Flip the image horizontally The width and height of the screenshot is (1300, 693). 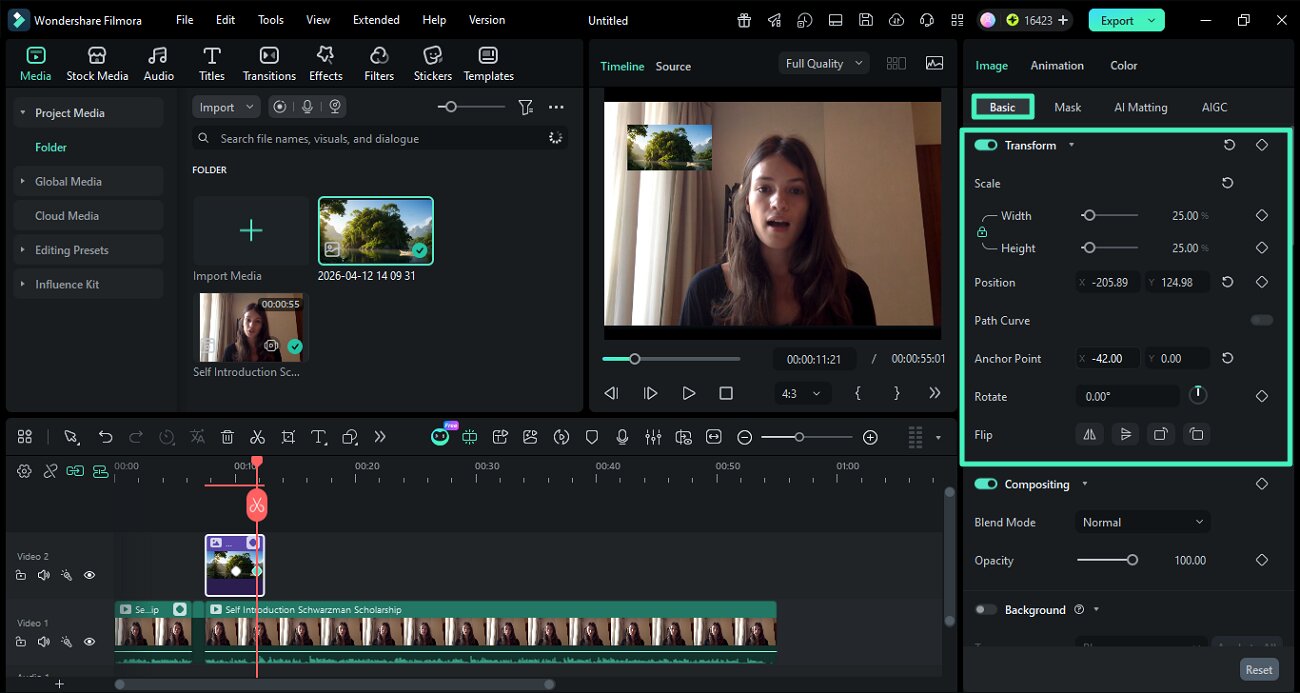coord(1089,434)
